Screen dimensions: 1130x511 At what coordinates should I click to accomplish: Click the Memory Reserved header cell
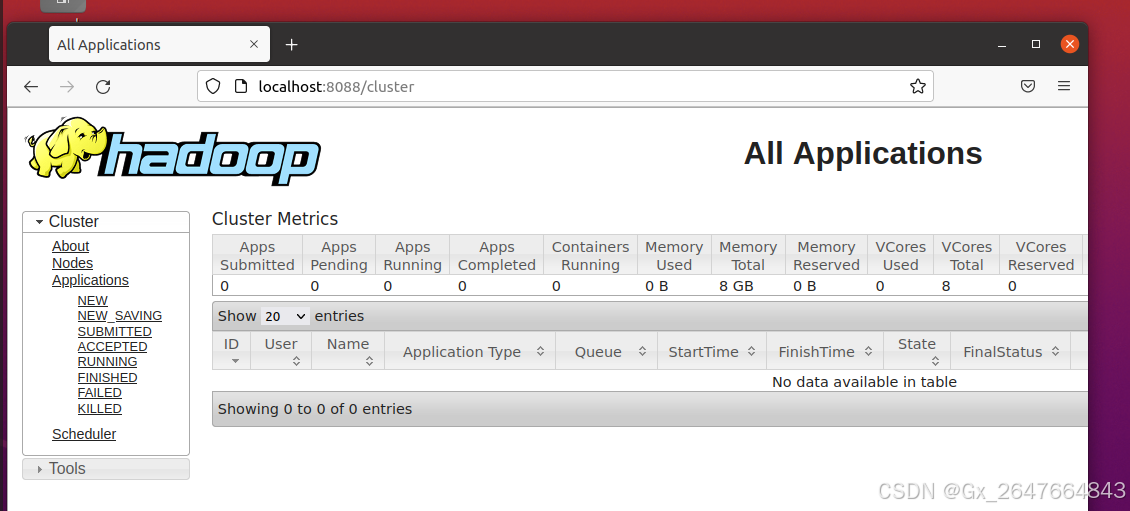pos(826,256)
